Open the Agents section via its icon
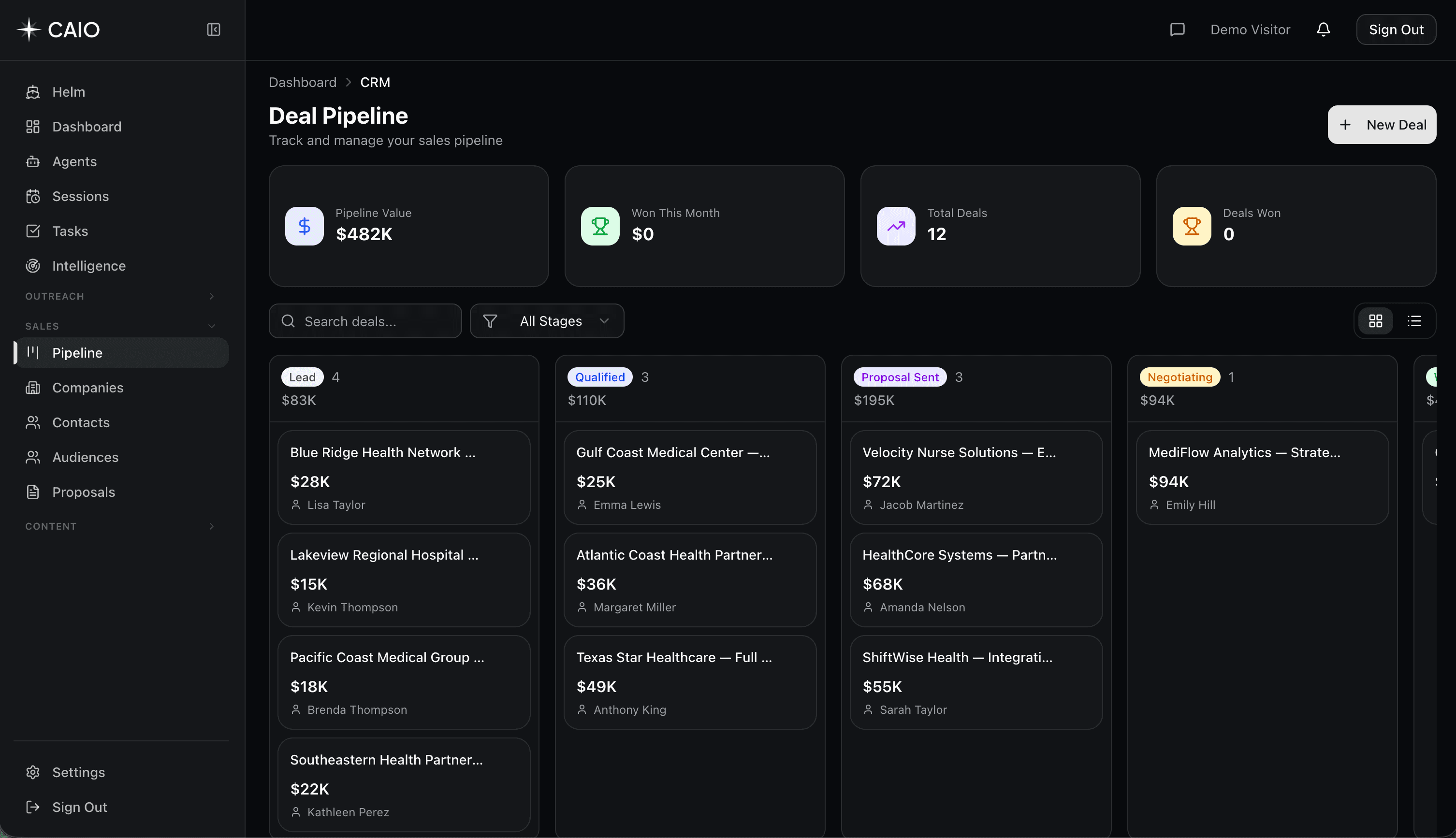 click(33, 162)
